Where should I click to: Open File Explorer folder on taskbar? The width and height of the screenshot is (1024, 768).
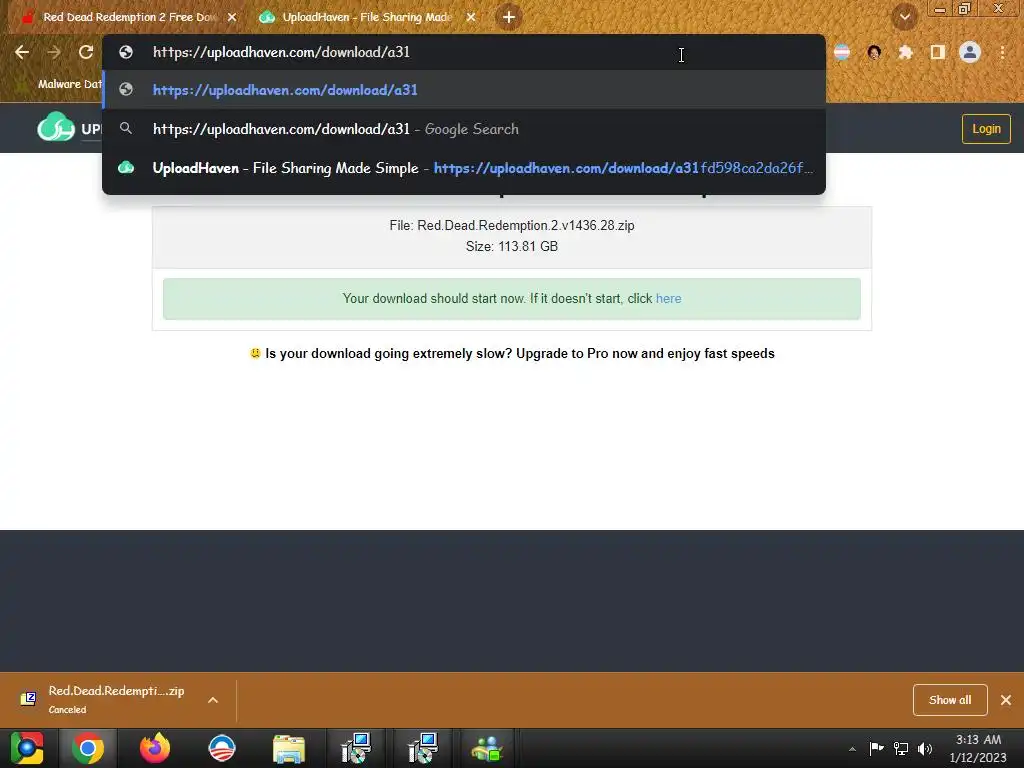tap(289, 748)
